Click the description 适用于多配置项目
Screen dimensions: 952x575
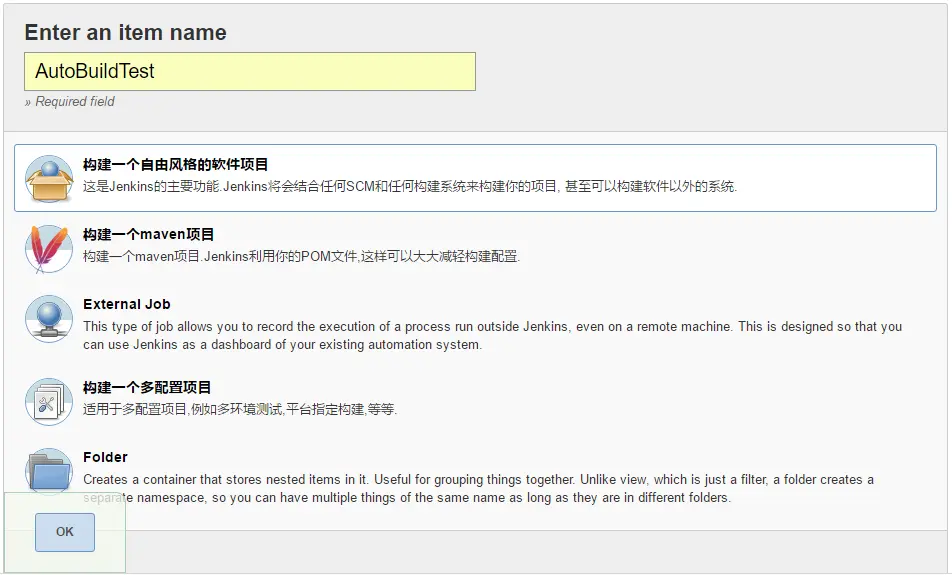click(x=240, y=409)
